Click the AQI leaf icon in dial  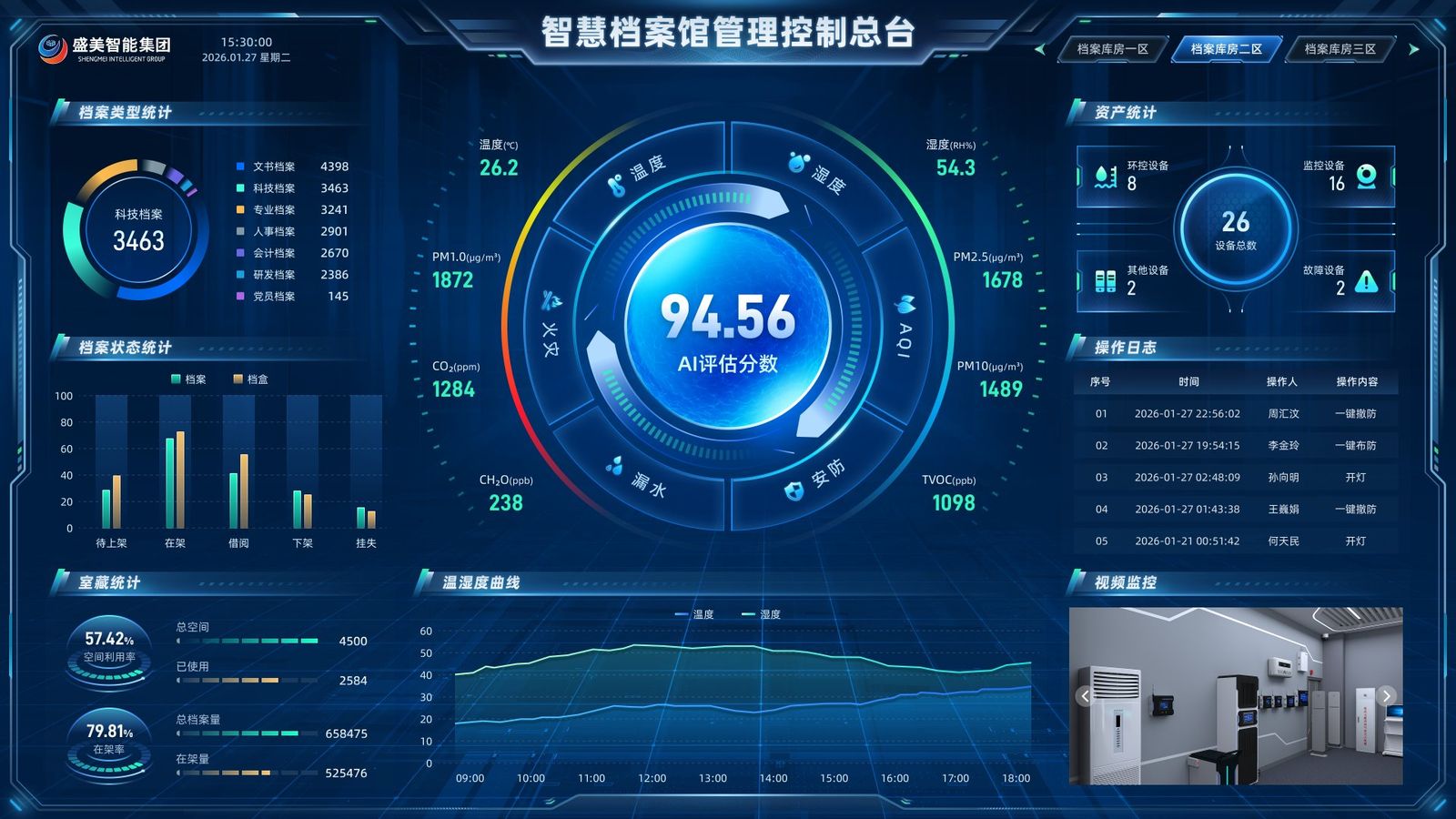click(905, 304)
